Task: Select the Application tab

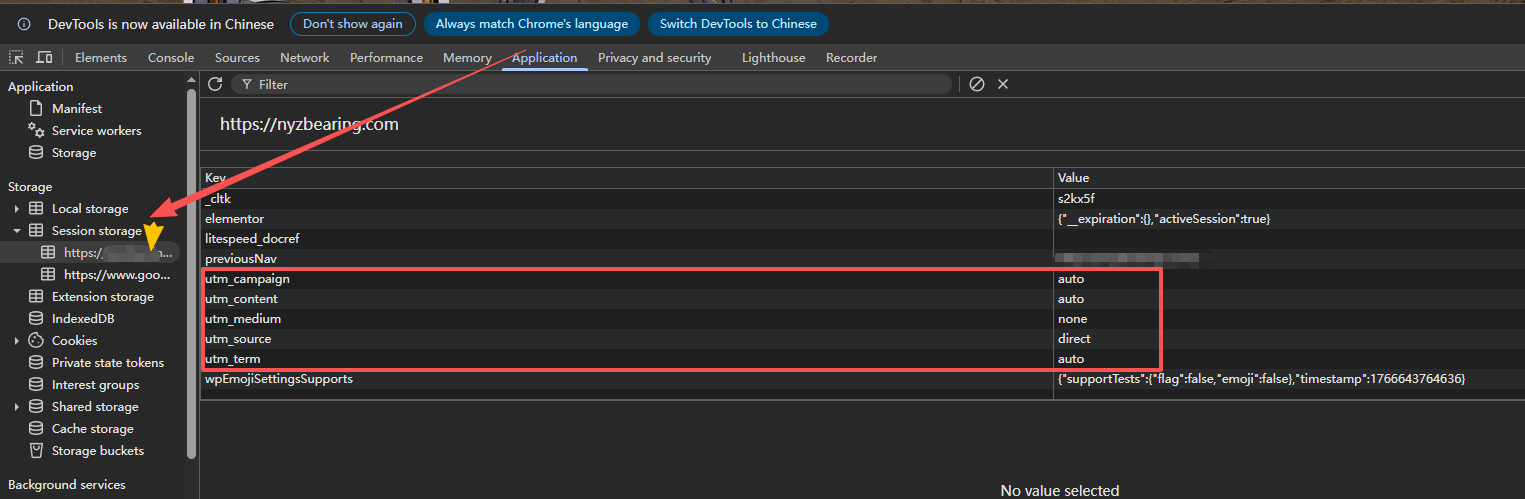Action: click(544, 58)
